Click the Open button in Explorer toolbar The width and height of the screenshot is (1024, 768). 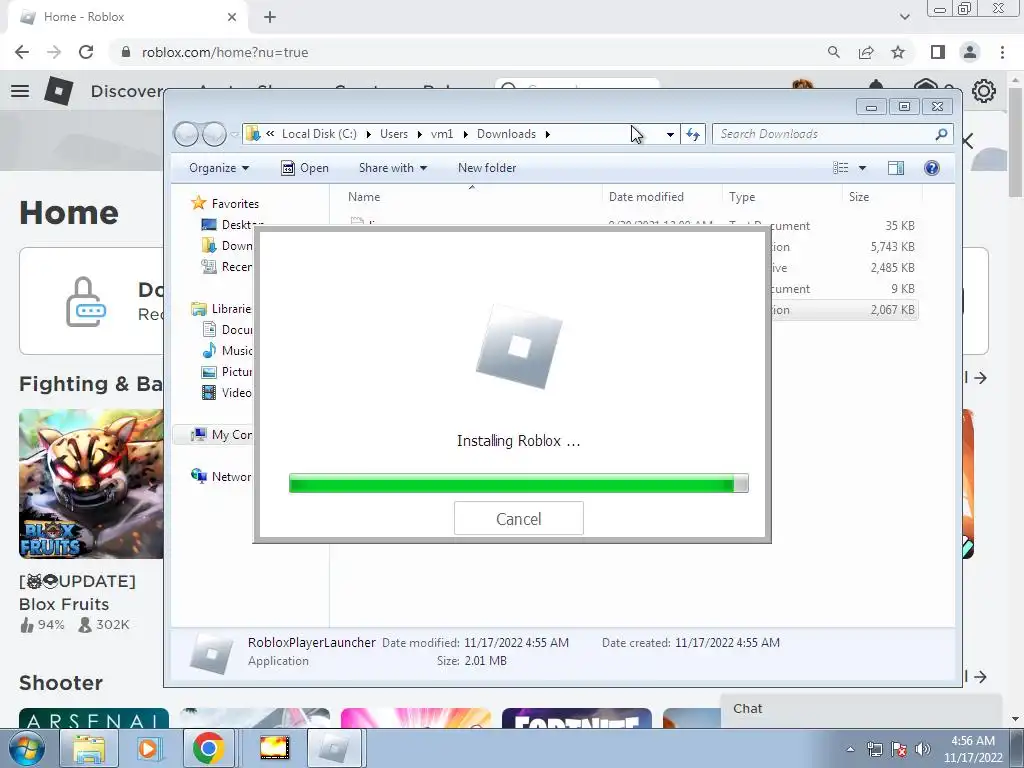(x=304, y=168)
